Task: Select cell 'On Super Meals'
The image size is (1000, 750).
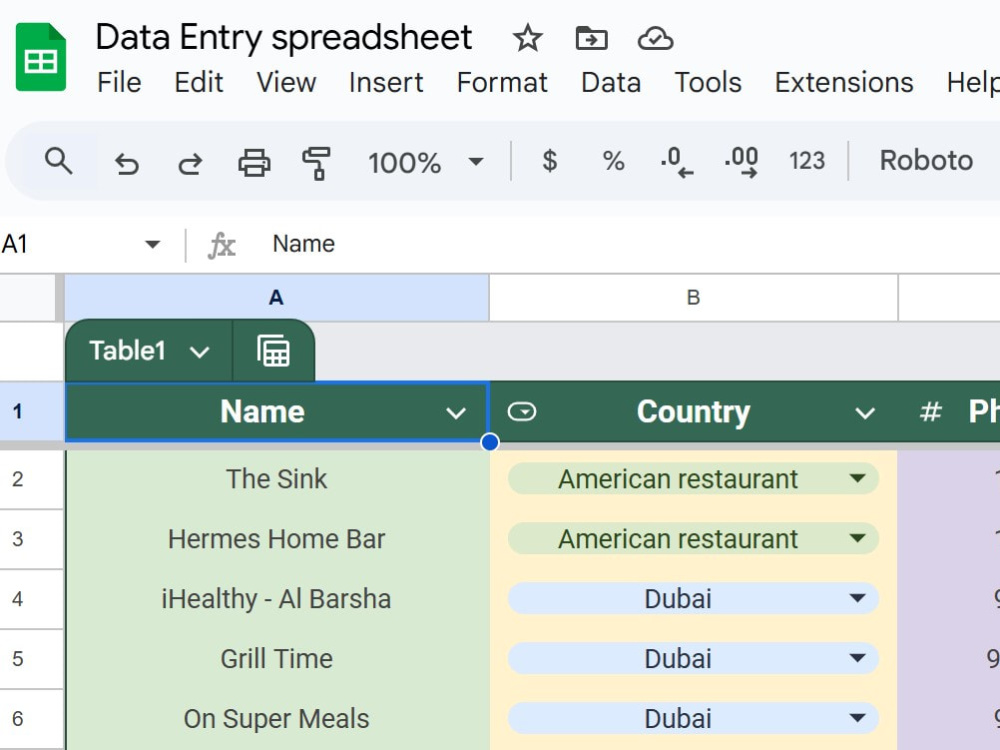Action: 277,719
